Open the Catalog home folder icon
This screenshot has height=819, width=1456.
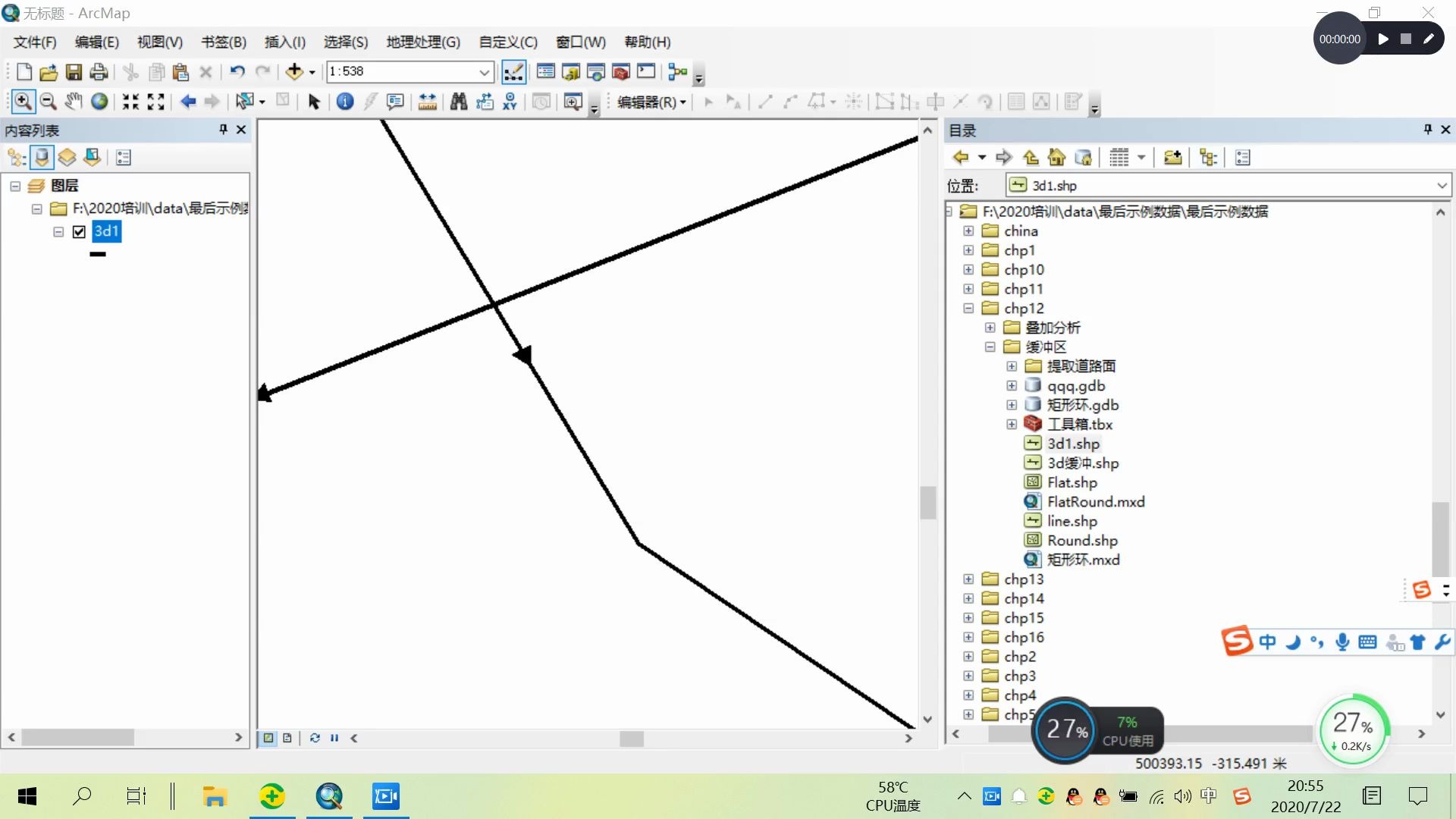[x=1056, y=157]
